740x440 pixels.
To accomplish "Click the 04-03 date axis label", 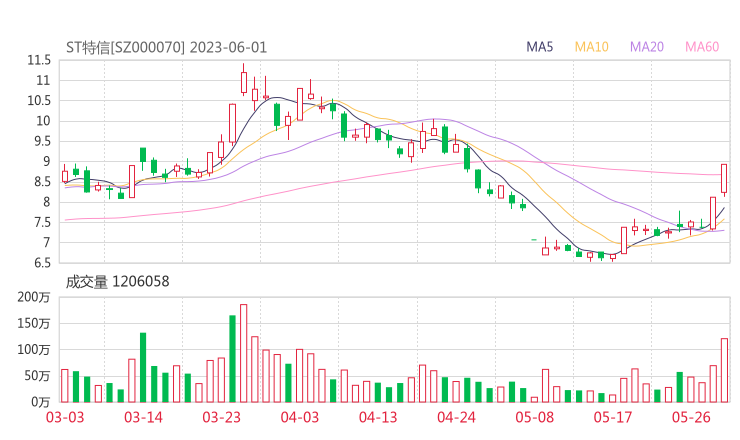I will click(300, 417).
